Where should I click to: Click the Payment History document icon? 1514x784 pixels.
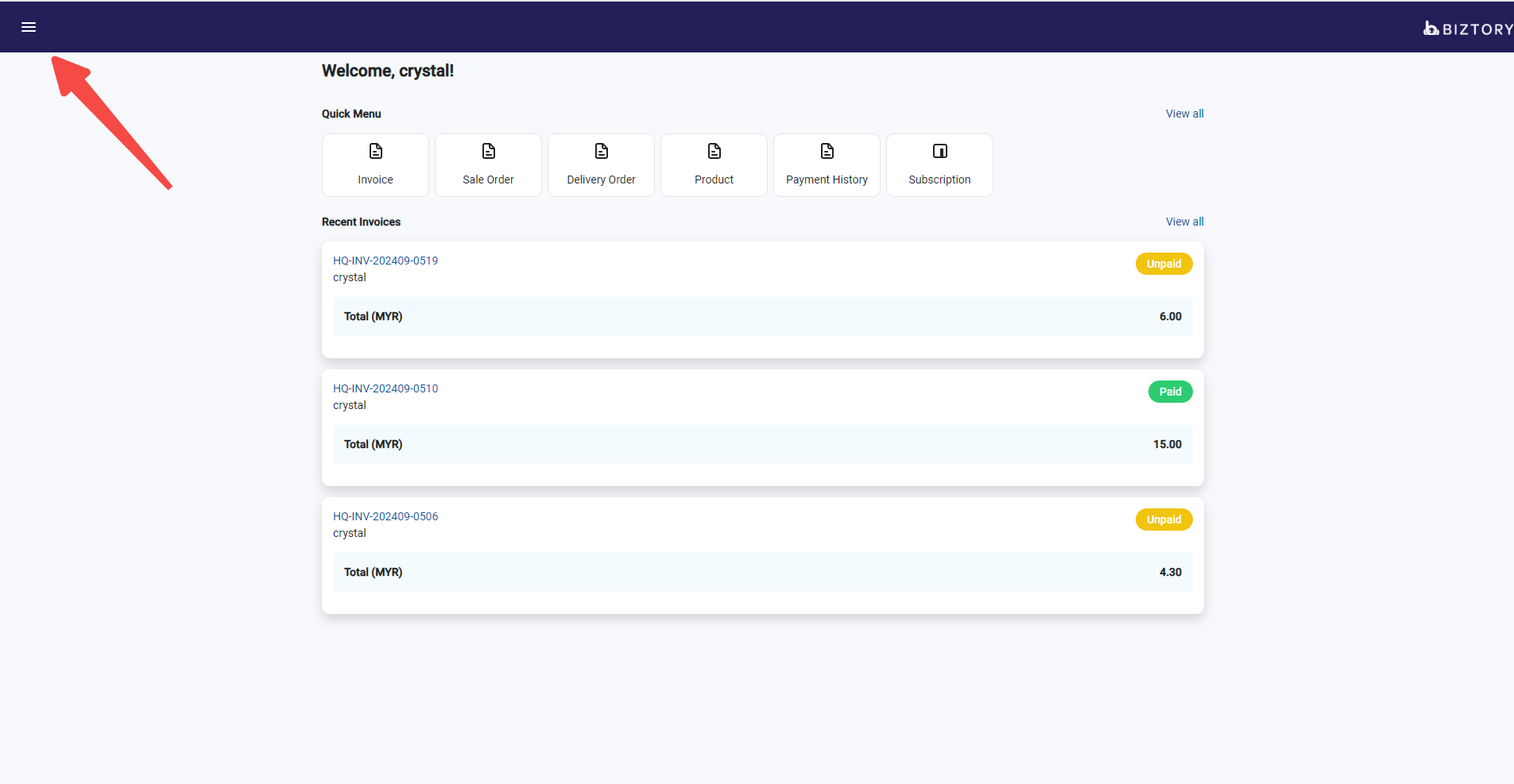[827, 151]
